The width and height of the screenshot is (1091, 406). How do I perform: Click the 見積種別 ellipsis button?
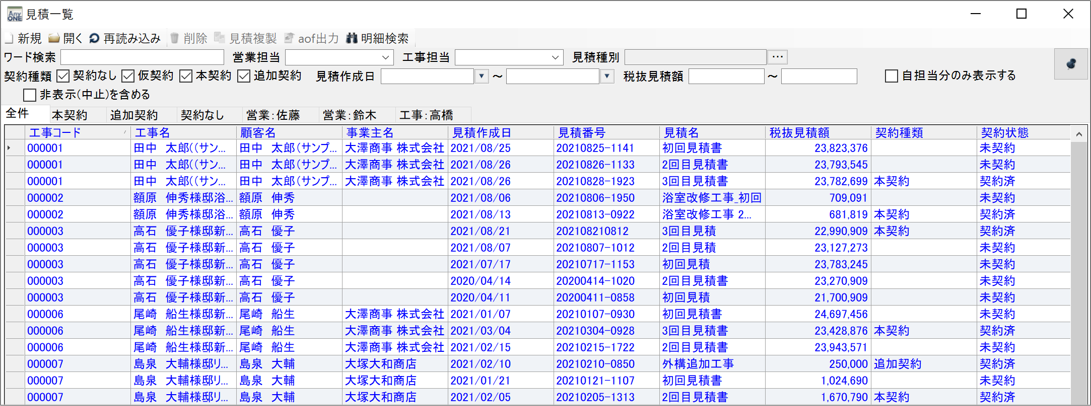coord(778,58)
